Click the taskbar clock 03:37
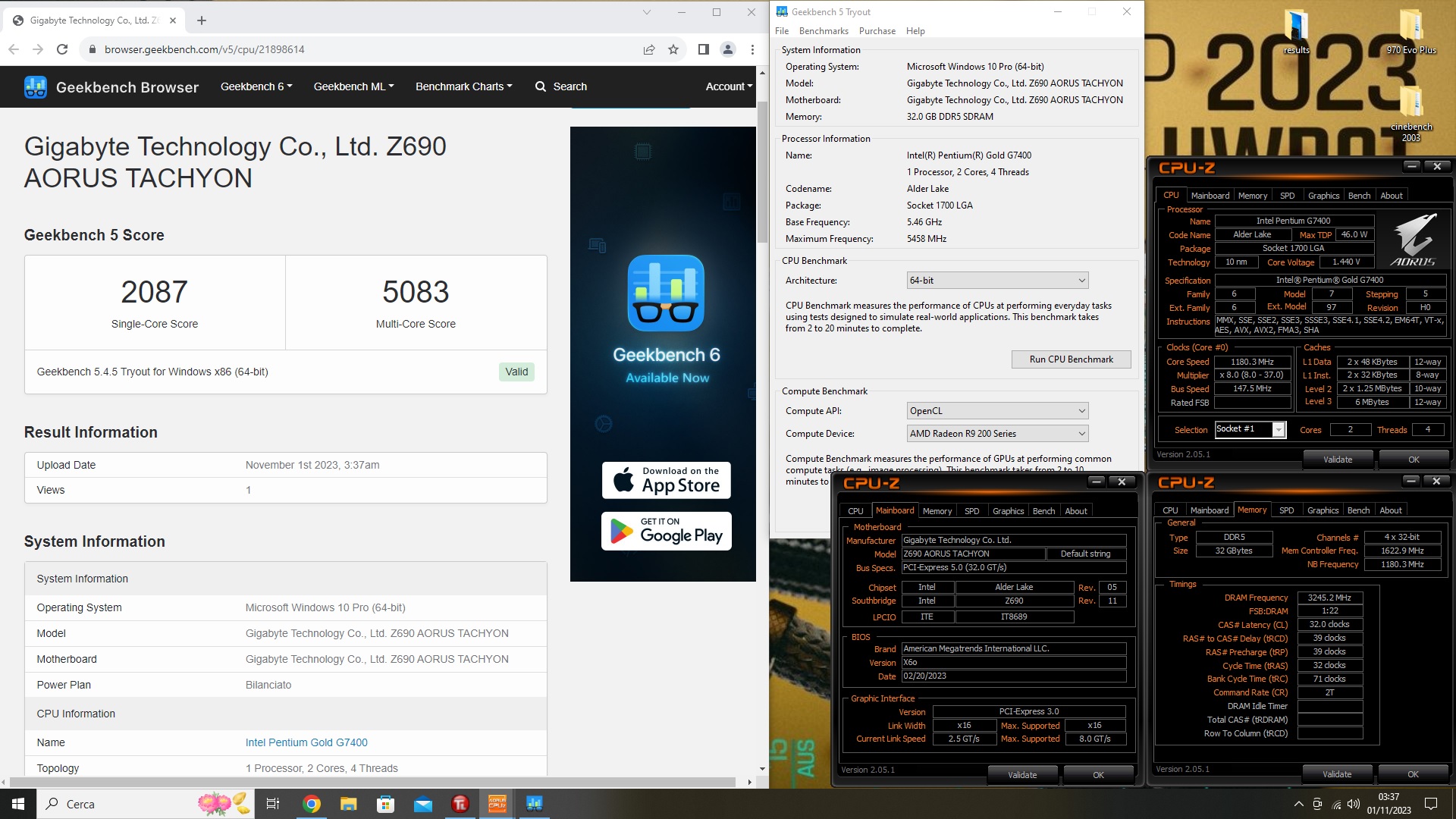Image resolution: width=1456 pixels, height=819 pixels. [1389, 797]
